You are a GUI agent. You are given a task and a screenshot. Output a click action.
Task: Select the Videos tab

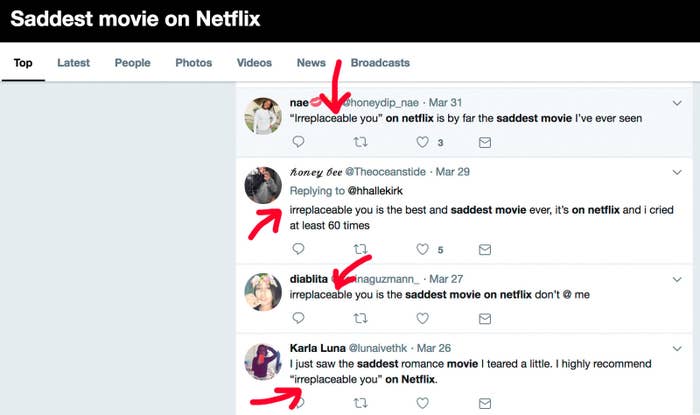click(254, 63)
